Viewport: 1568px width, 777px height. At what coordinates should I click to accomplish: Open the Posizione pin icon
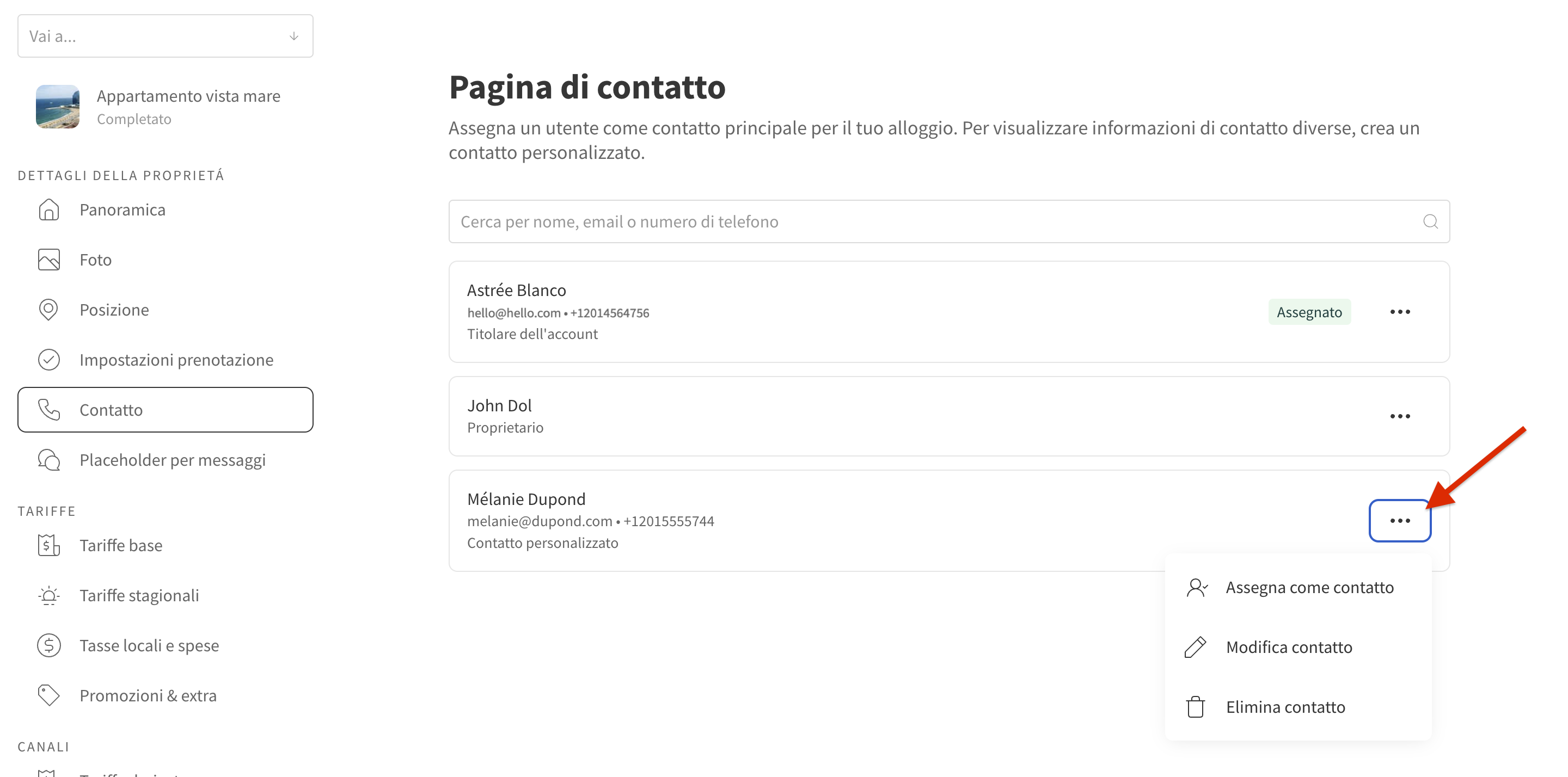point(48,310)
